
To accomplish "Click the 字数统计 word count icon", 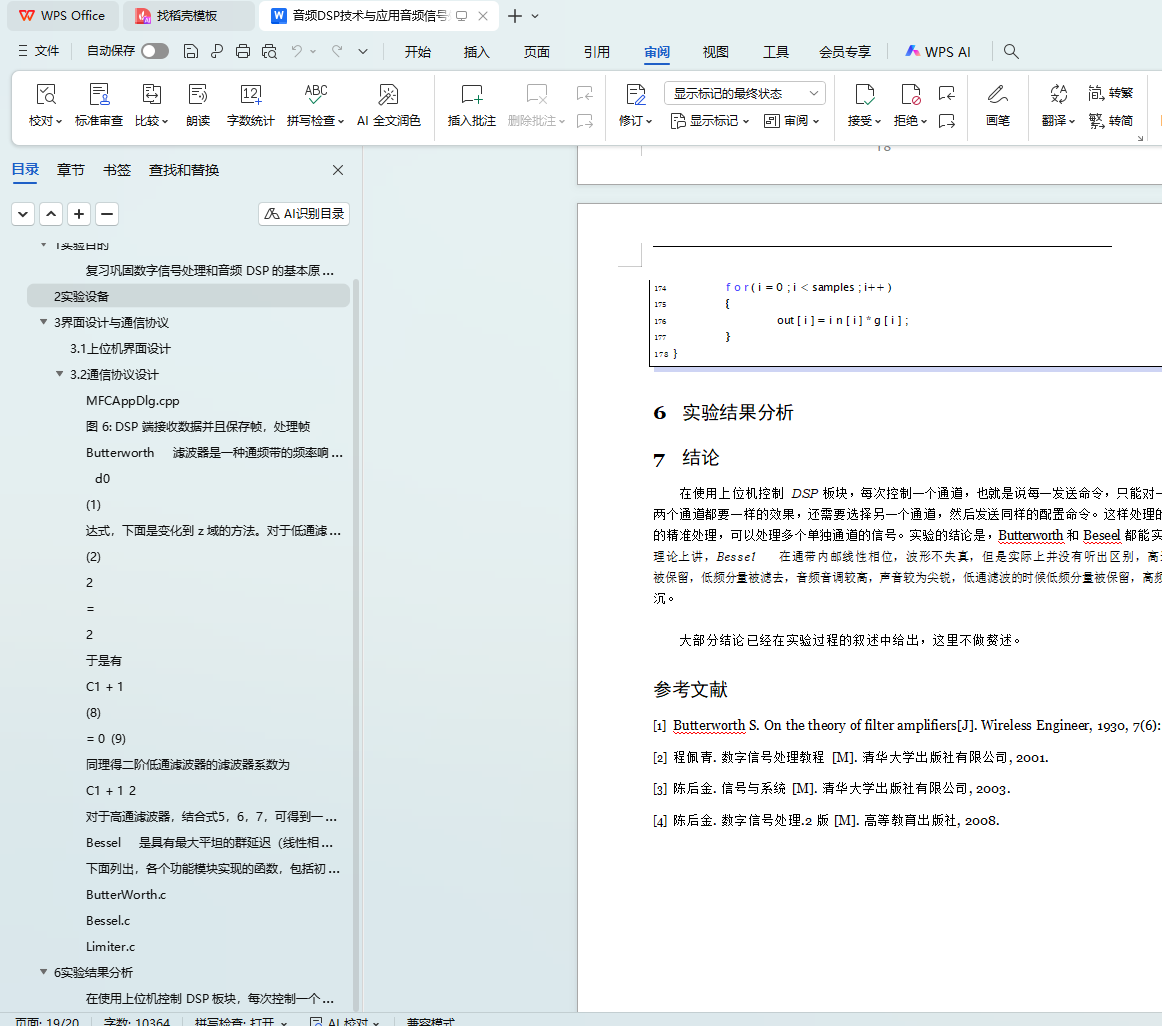I will [250, 96].
